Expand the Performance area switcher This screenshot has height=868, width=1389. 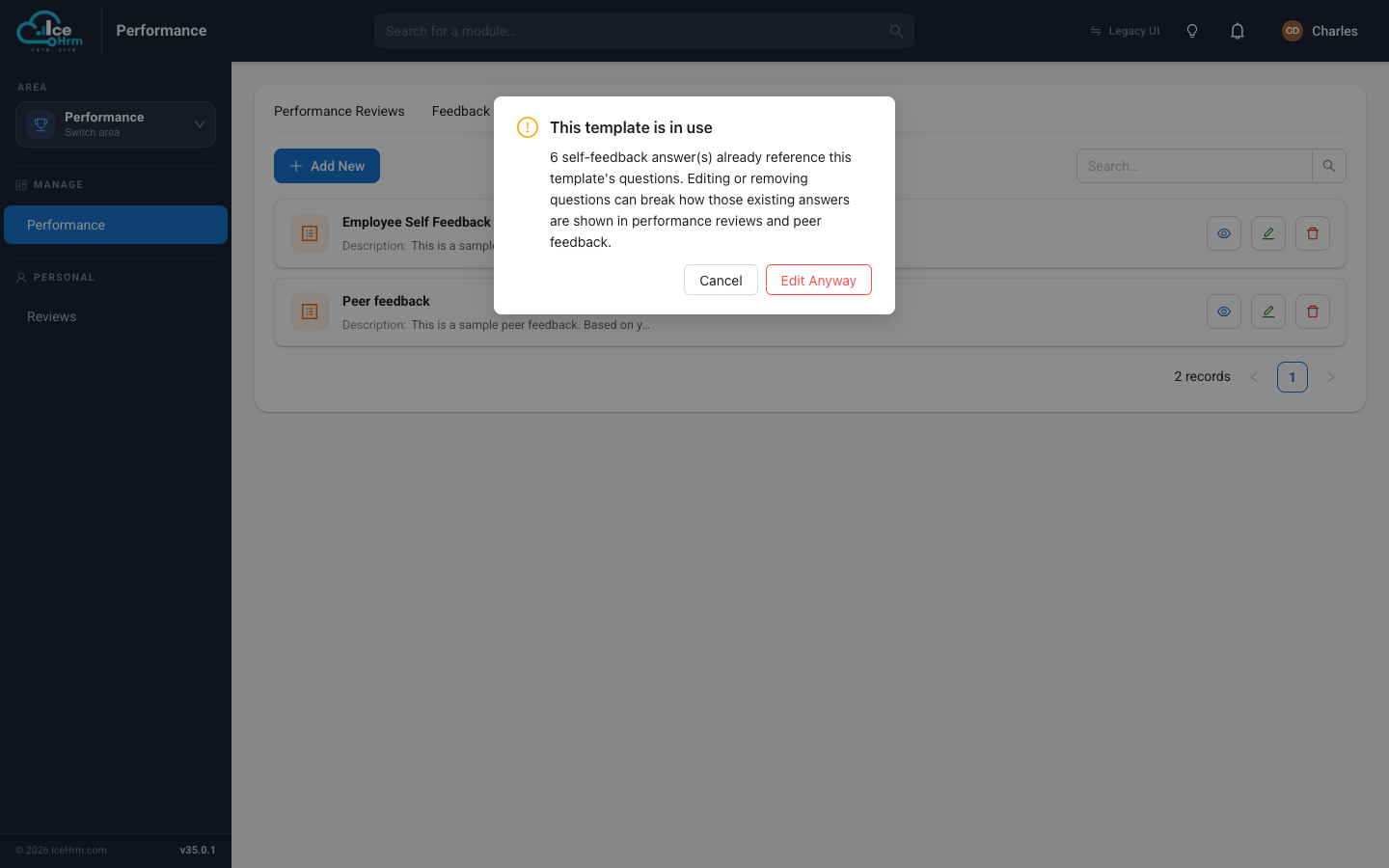pyautogui.click(x=116, y=124)
